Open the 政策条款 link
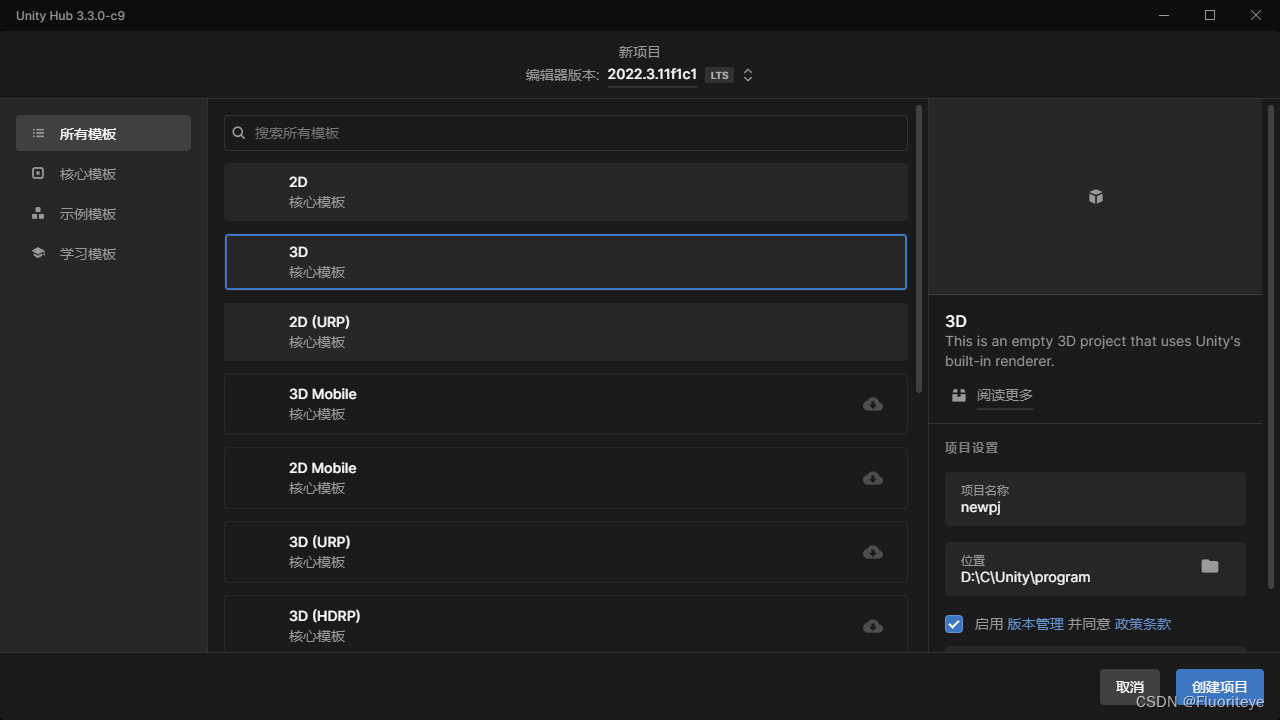The image size is (1280, 720). click(1143, 624)
